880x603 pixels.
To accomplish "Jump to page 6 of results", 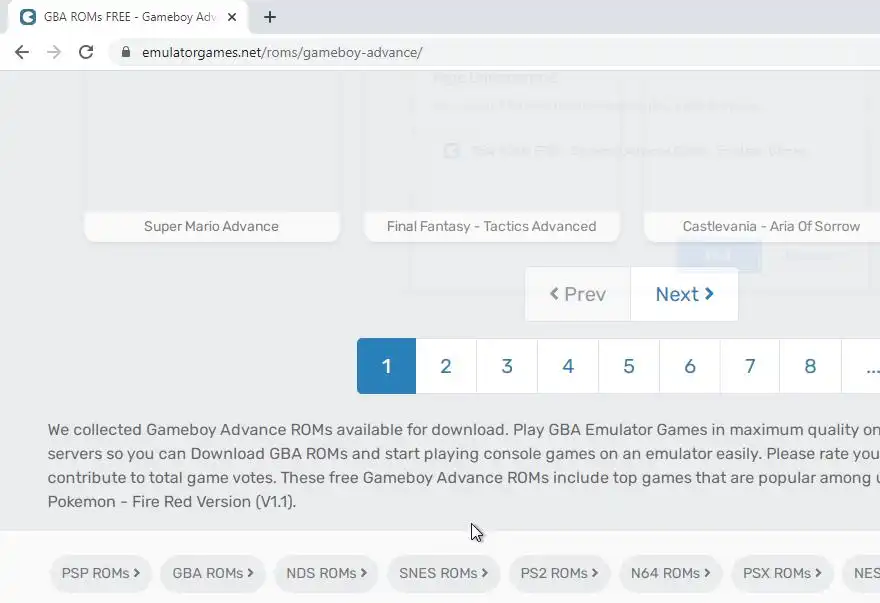I will tap(690, 366).
